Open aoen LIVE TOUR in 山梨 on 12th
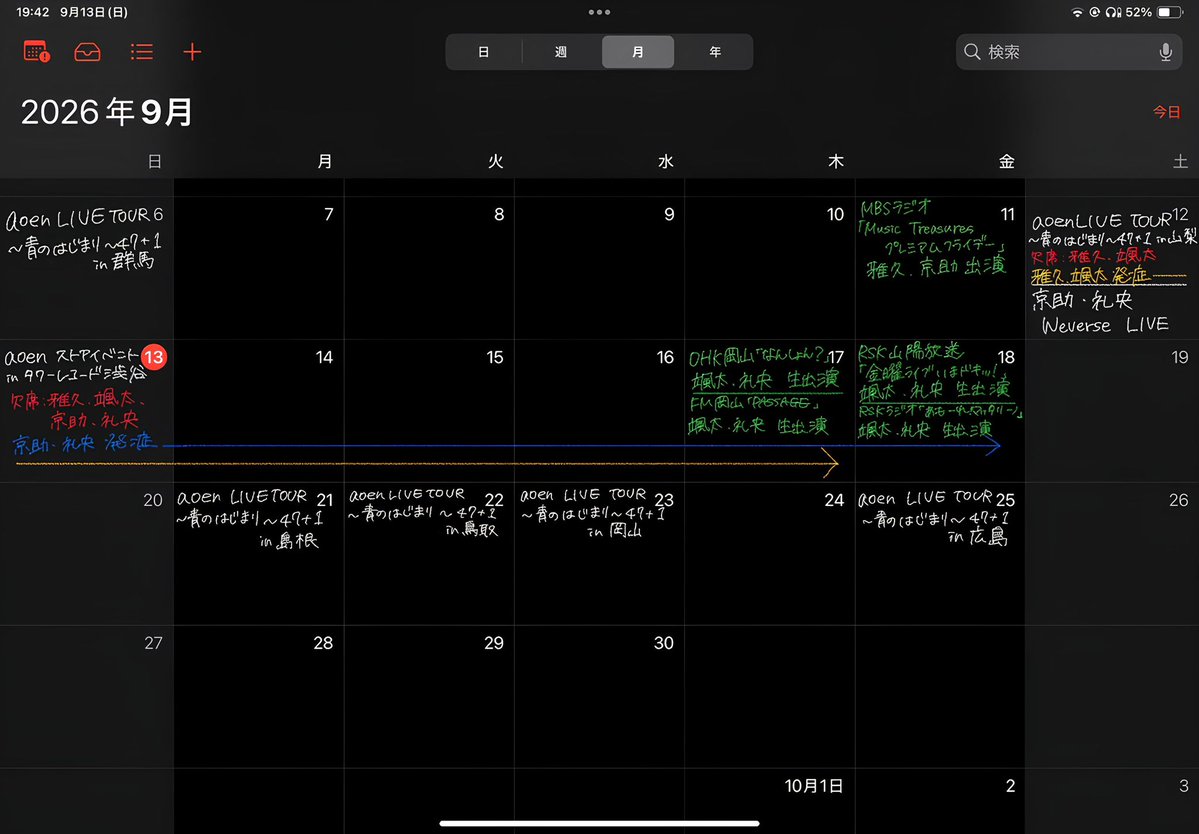Screen dimensions: 1199x834 click(1113, 229)
